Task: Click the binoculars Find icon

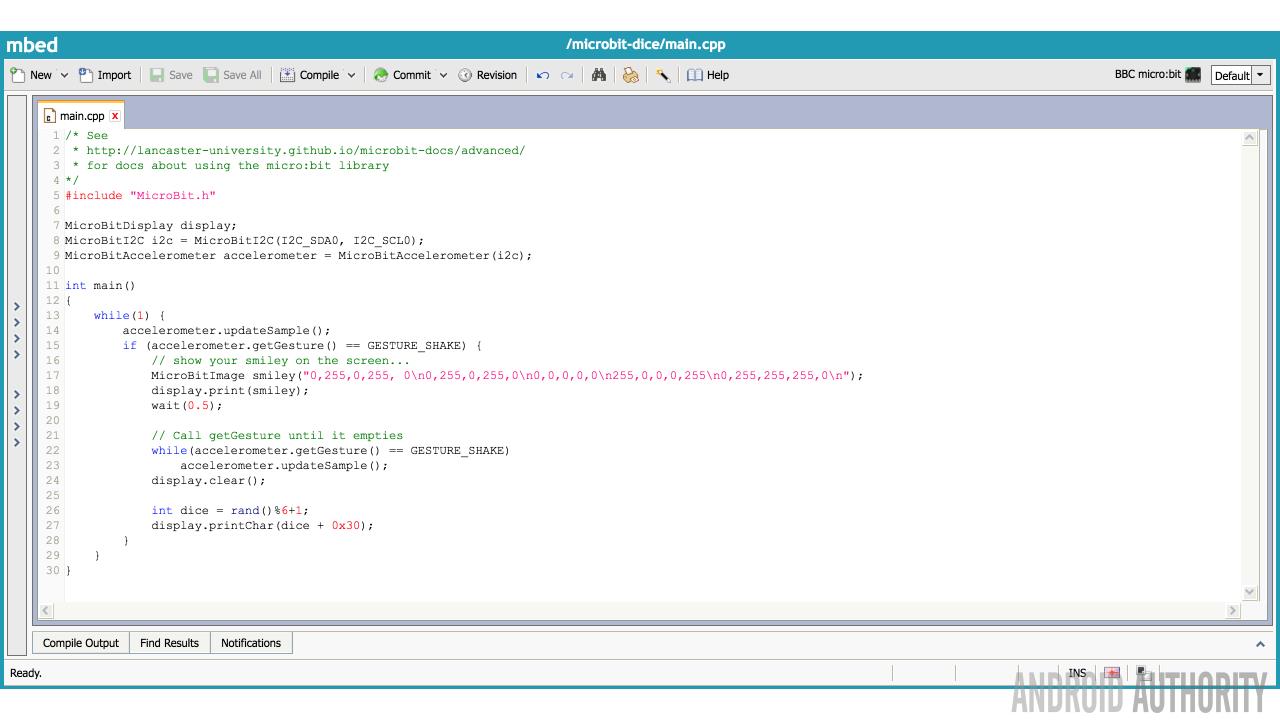Action: pyautogui.click(x=599, y=75)
